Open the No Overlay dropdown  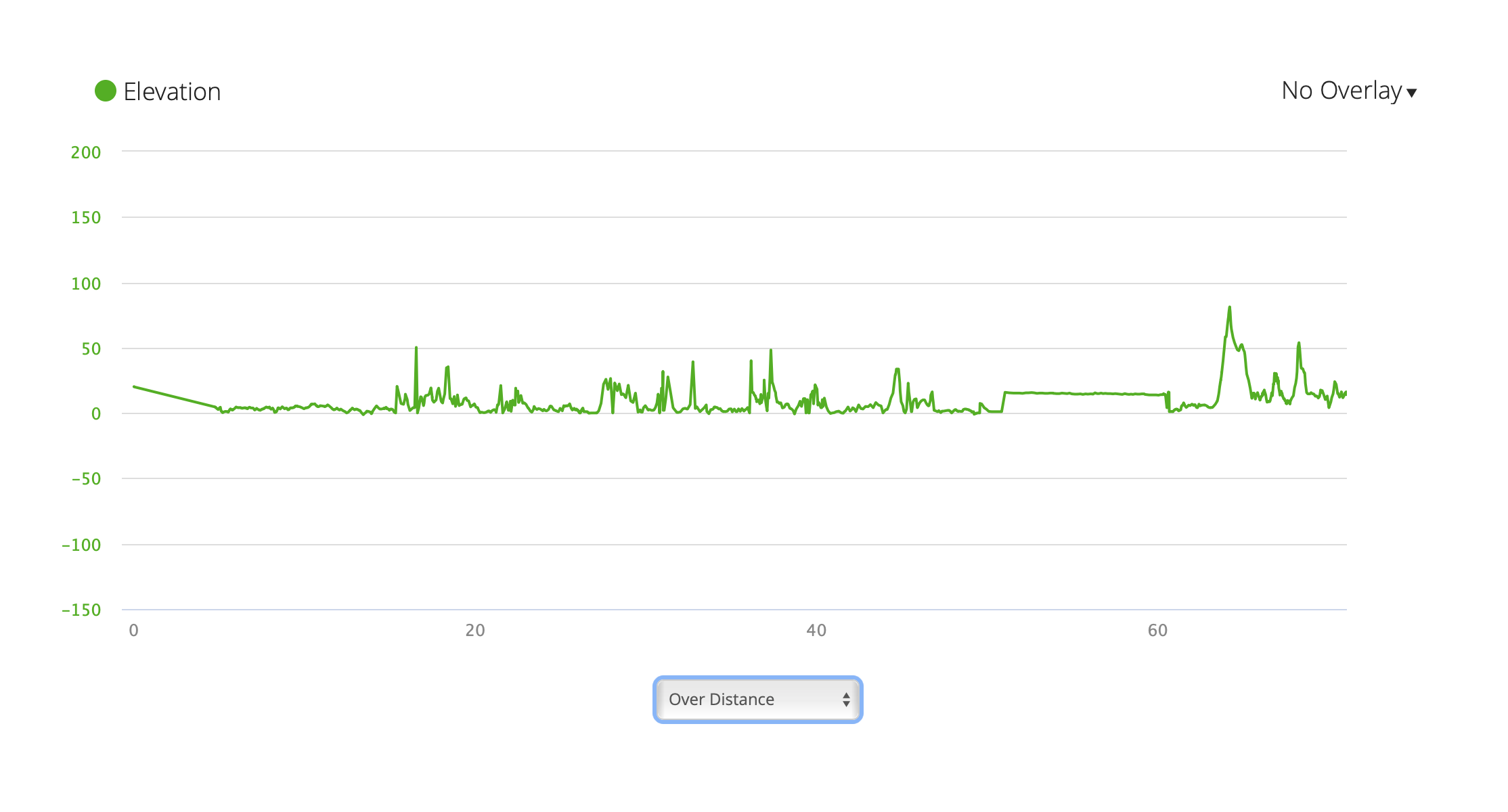[x=1341, y=91]
